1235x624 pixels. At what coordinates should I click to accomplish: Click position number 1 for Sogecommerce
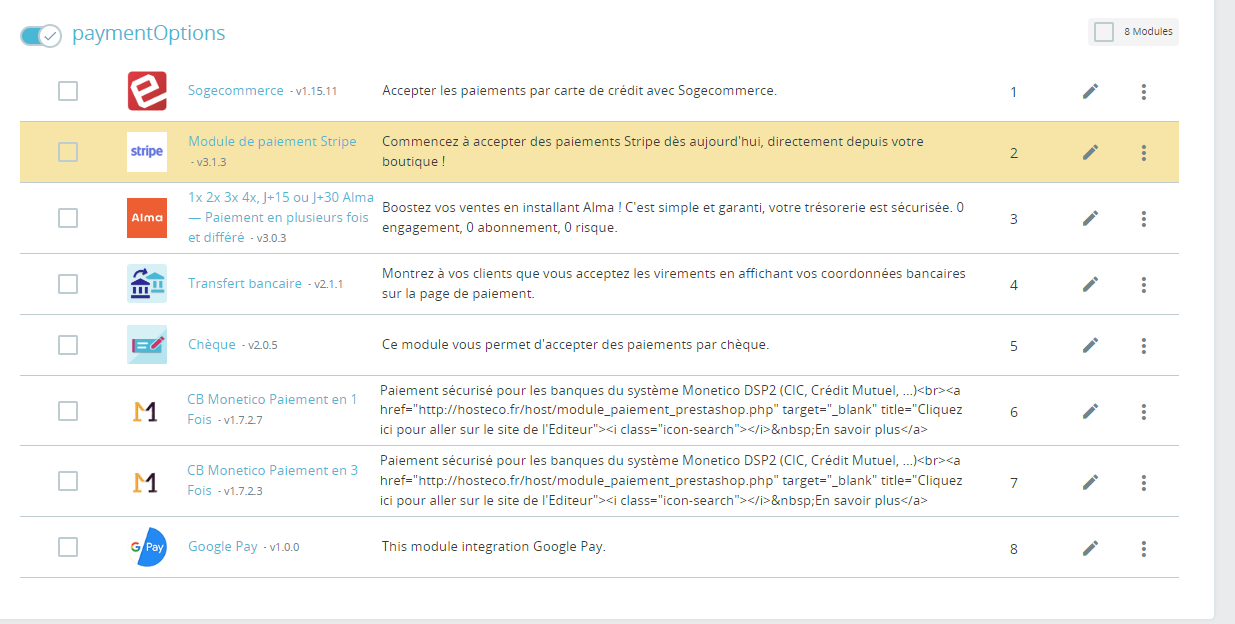[x=1013, y=92]
